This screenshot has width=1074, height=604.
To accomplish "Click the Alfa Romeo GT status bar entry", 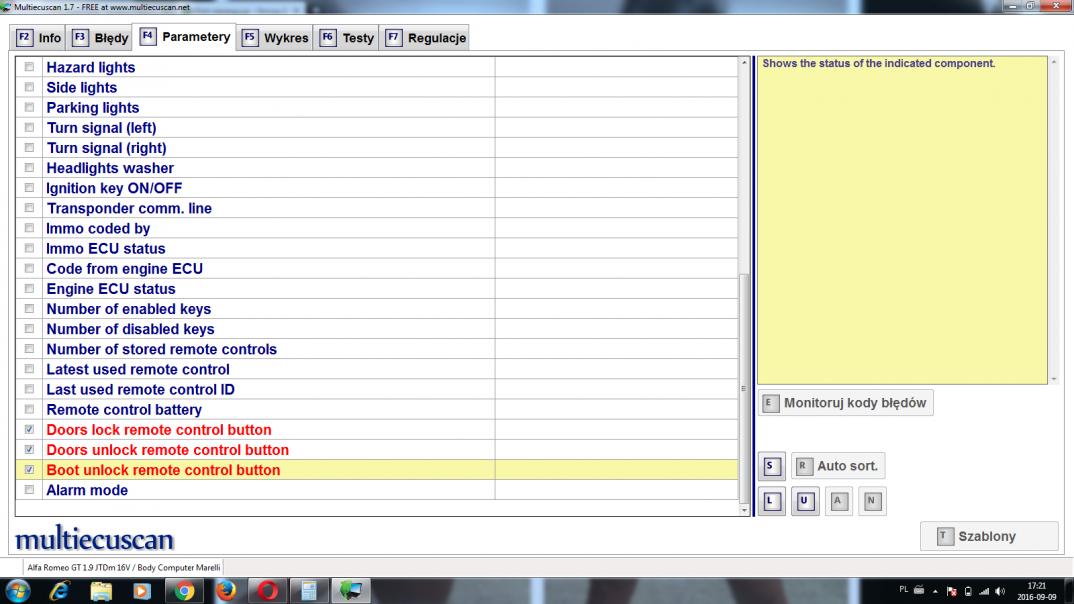I will coord(123,567).
